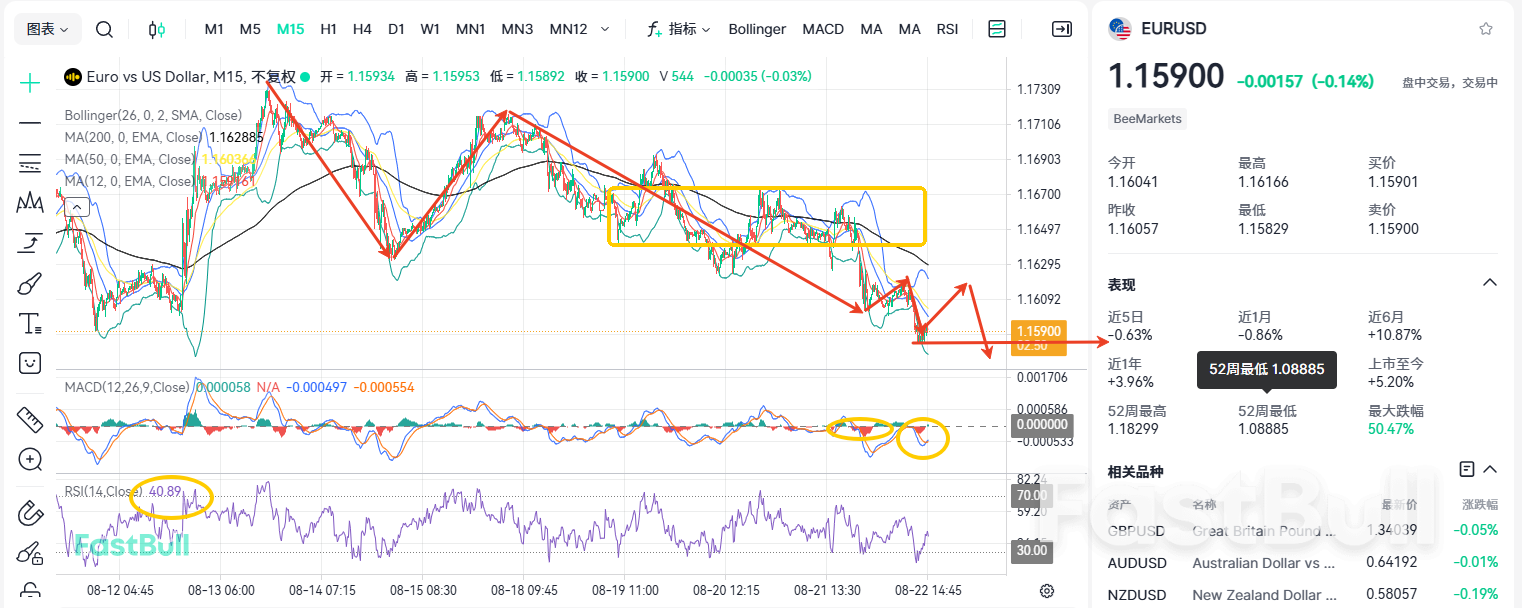The image size is (1522, 608).
Task: Pick the ruler measurement tool
Action: pos(30,420)
